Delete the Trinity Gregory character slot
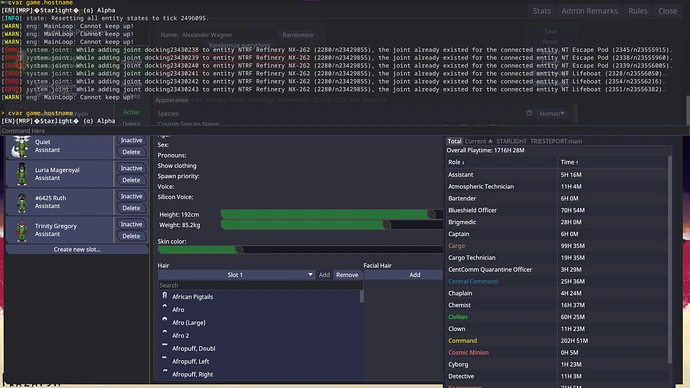This screenshot has width=690, height=388. coord(131,236)
